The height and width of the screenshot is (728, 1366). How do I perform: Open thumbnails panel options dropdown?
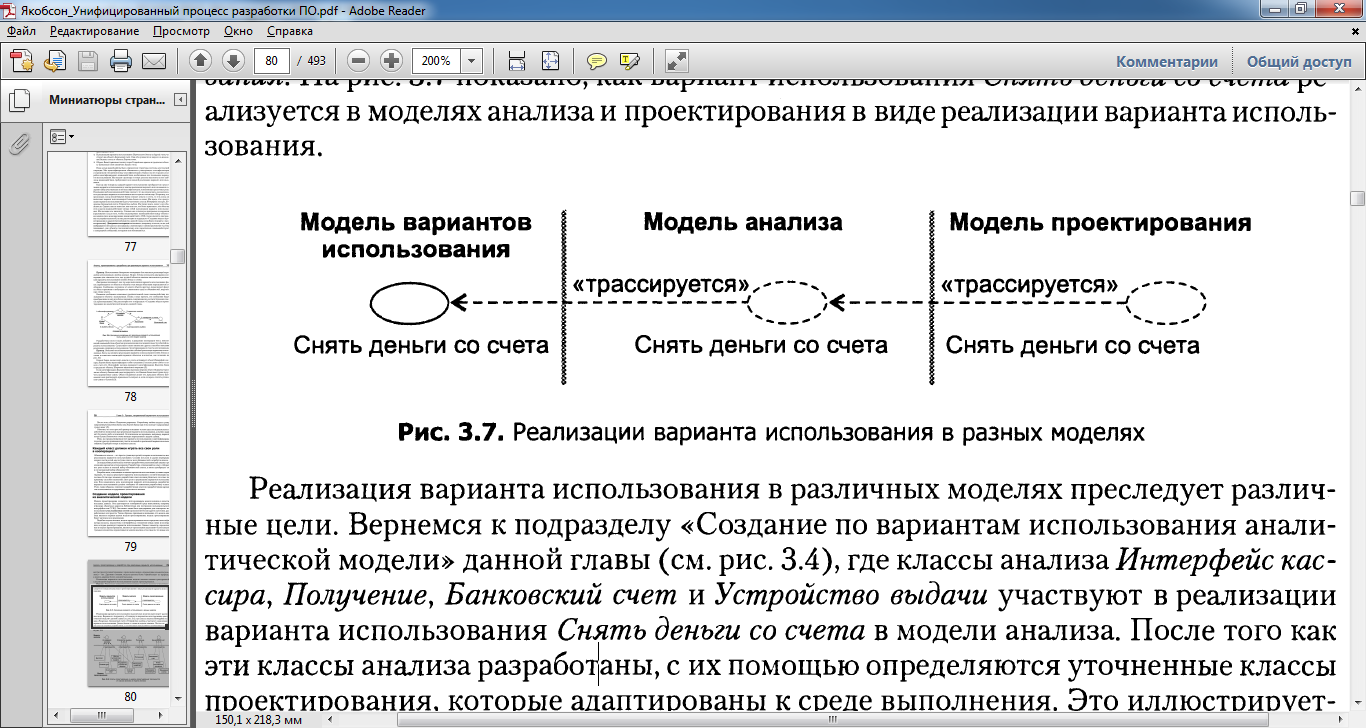coord(62,136)
